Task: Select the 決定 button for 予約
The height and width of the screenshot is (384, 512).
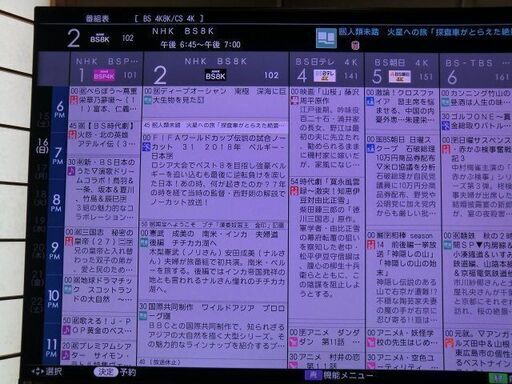Action: pyautogui.click(x=105, y=372)
